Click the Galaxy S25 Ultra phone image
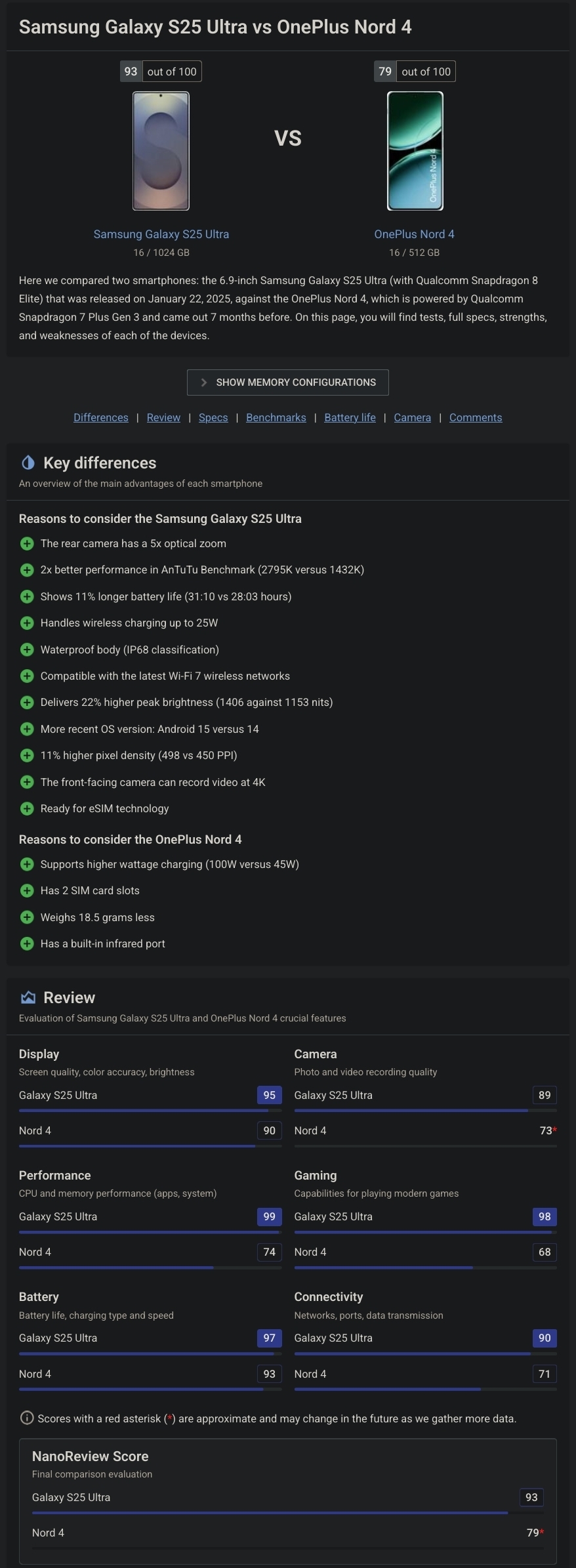This screenshot has width=576, height=1568. [x=161, y=151]
